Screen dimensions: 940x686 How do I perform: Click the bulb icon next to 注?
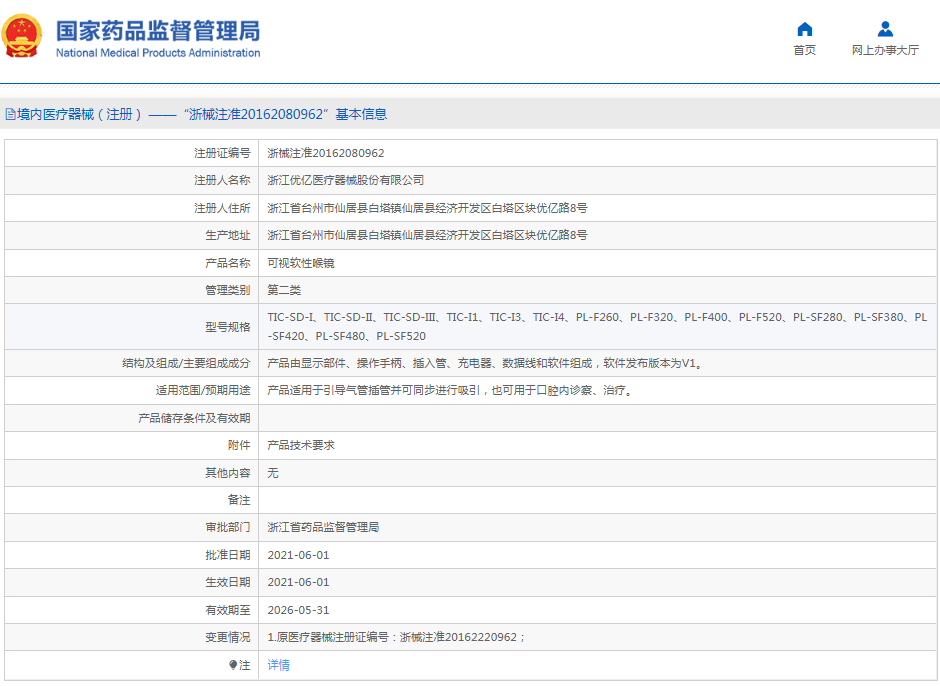(233, 665)
